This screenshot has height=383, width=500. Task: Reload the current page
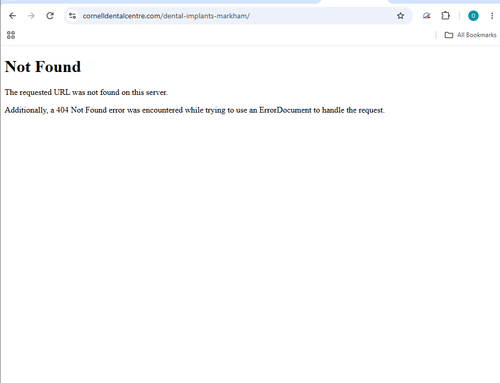(50, 16)
